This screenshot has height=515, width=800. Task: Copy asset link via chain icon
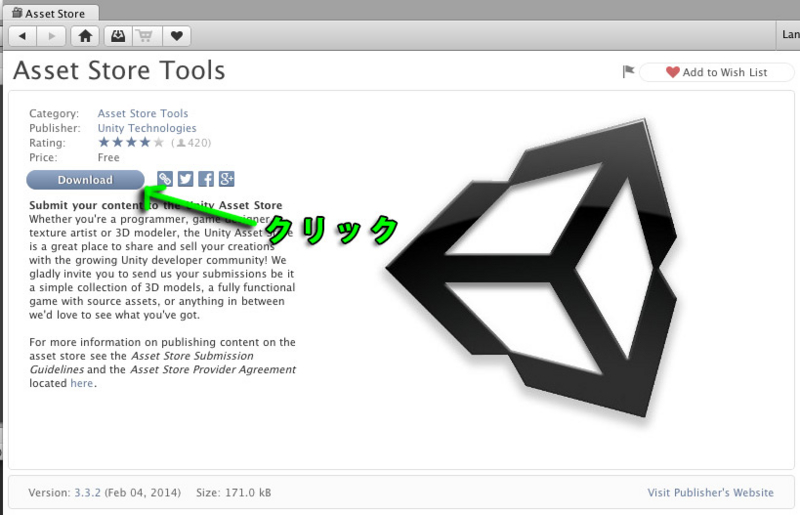tap(165, 179)
